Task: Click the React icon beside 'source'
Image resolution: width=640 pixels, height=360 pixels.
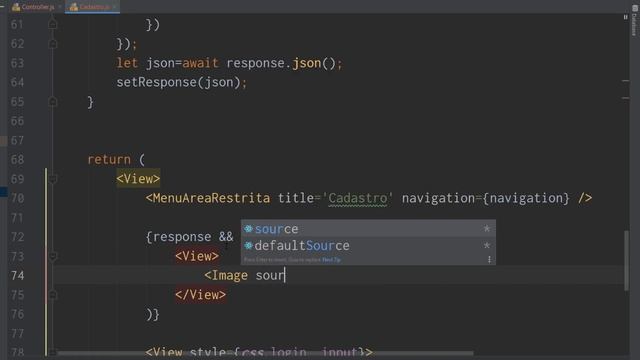Action: (248, 229)
